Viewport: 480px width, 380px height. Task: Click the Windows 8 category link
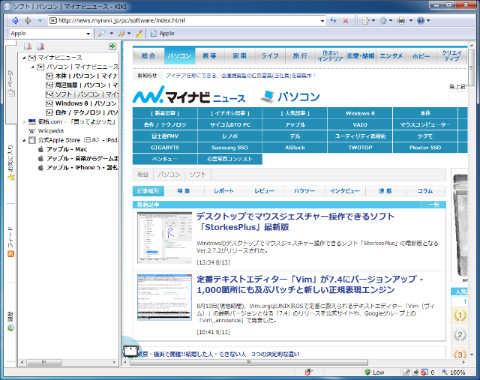point(360,113)
